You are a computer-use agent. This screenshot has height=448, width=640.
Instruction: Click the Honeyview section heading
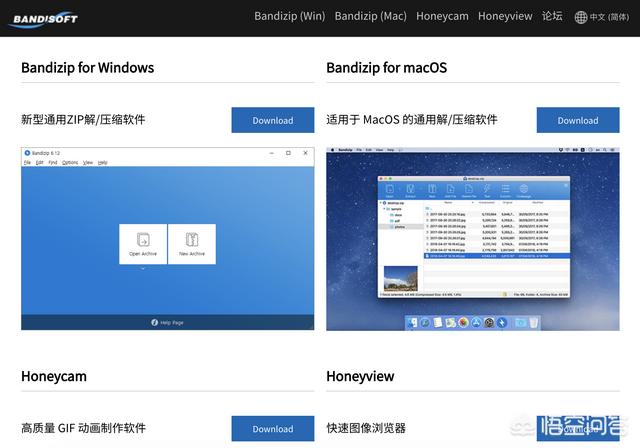click(x=360, y=376)
